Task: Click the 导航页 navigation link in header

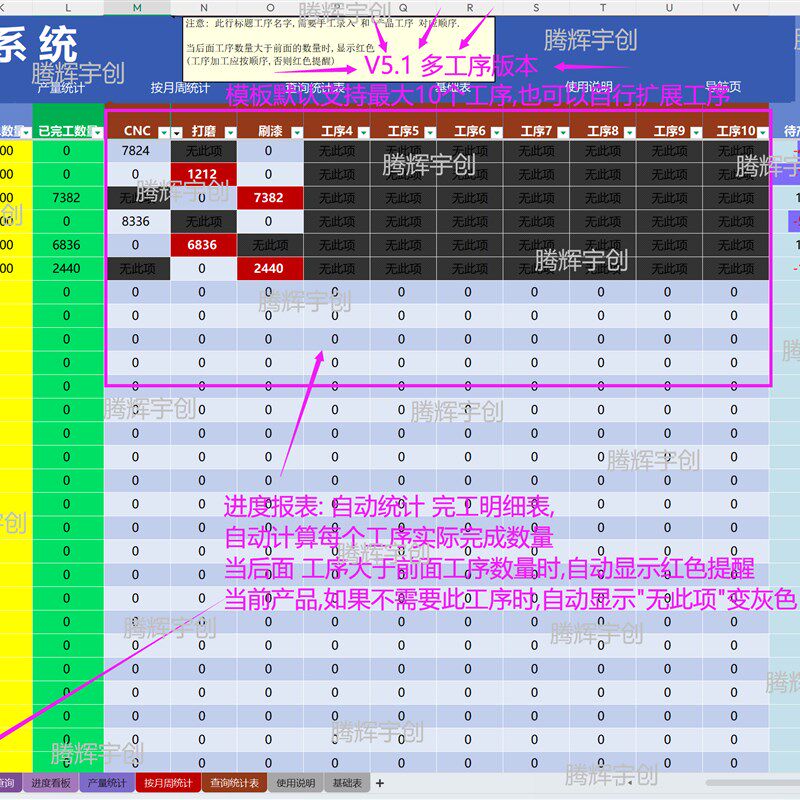Action: click(x=722, y=87)
